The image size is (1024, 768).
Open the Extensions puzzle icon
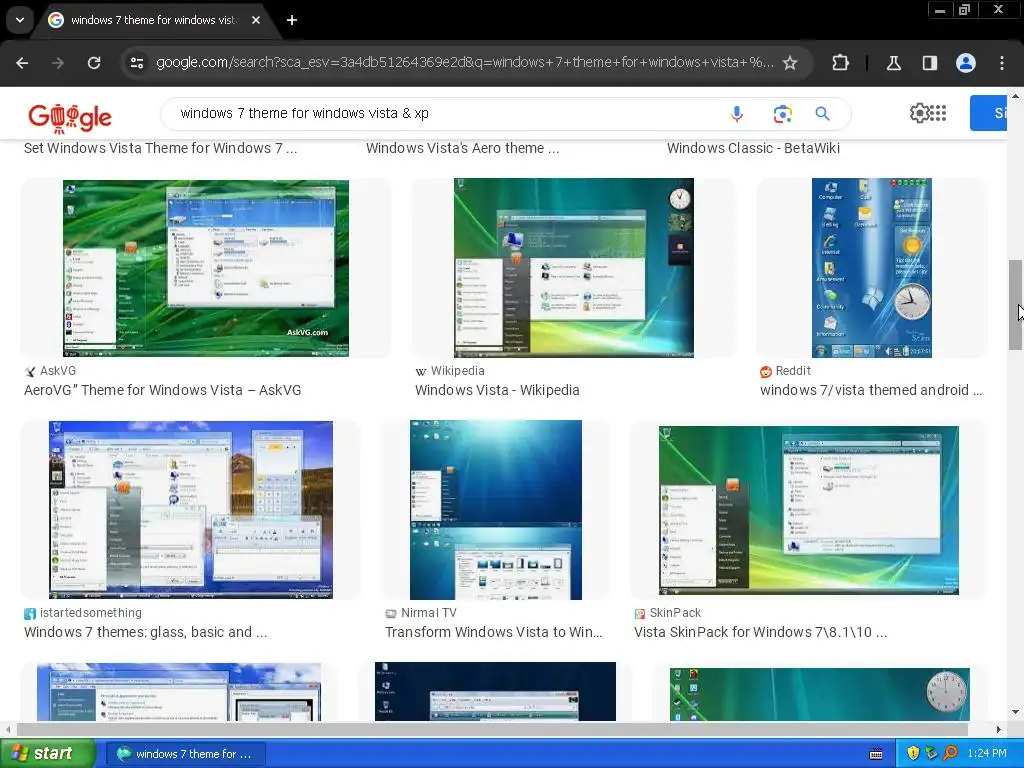(840, 63)
